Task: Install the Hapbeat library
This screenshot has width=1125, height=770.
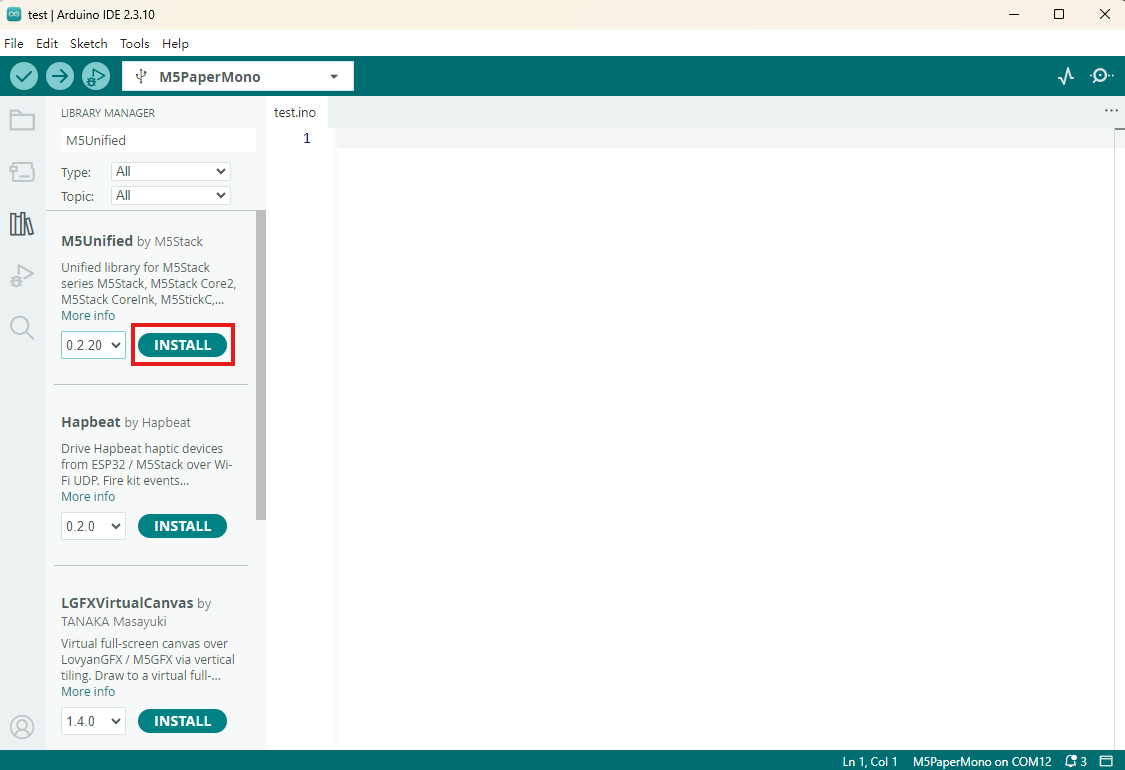Action: pyautogui.click(x=182, y=526)
